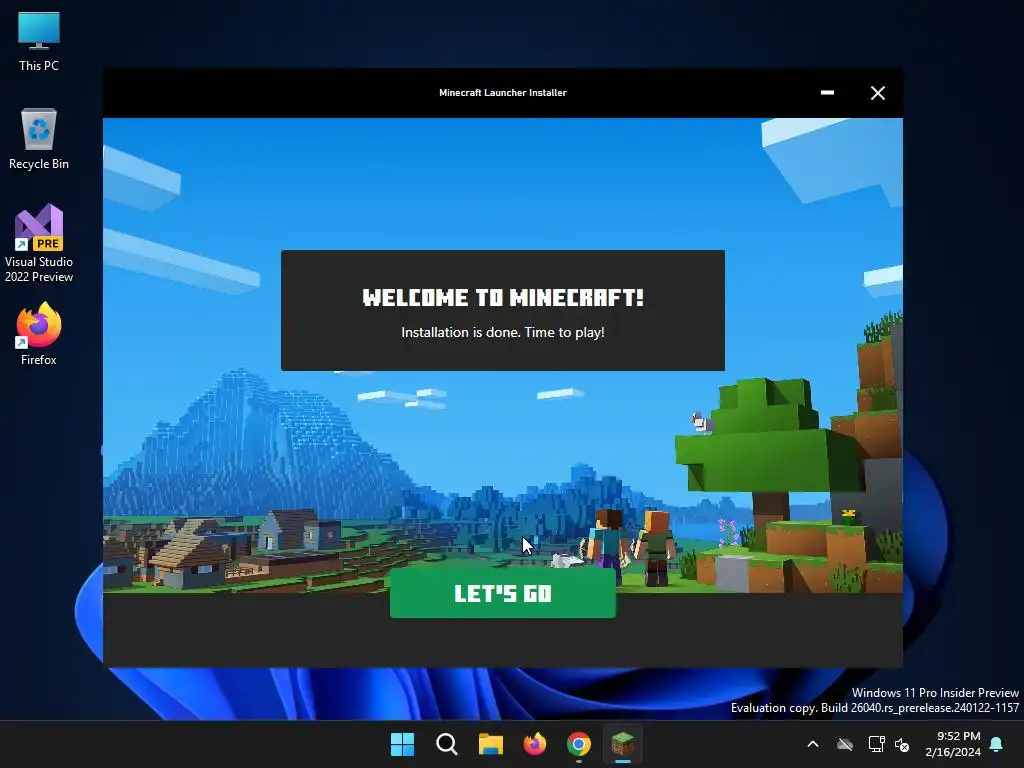Image resolution: width=1024 pixels, height=768 pixels.
Task: Click the Minecraft installer taskbar icon
Action: 623,744
